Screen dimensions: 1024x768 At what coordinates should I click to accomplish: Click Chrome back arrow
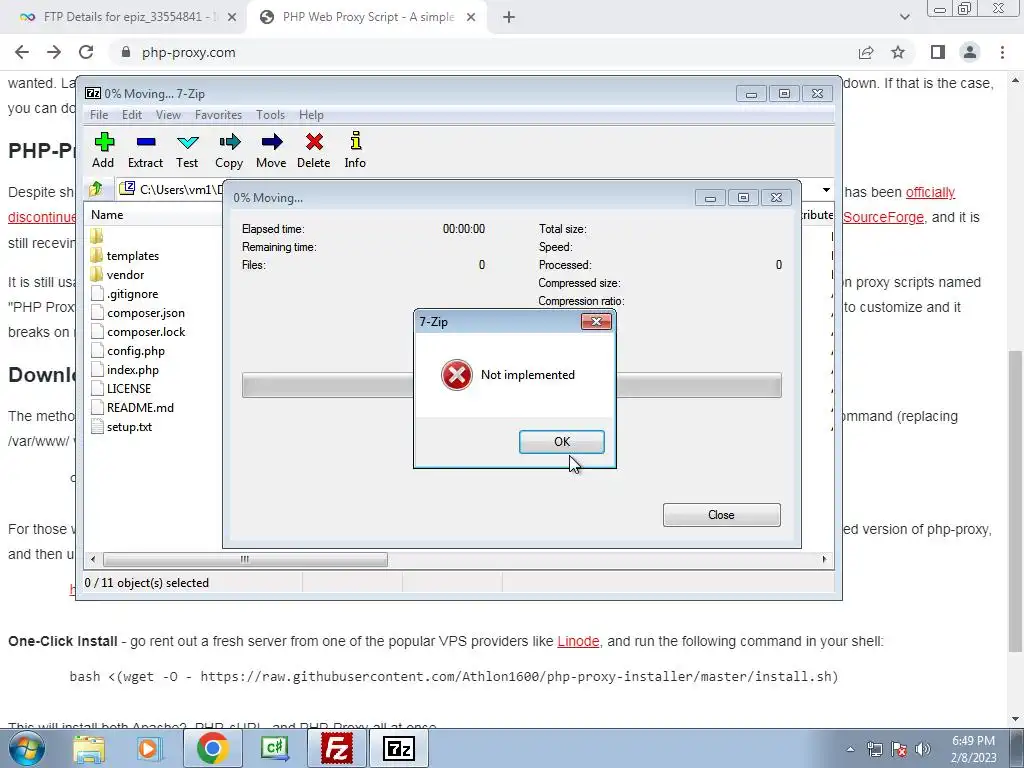click(x=22, y=52)
